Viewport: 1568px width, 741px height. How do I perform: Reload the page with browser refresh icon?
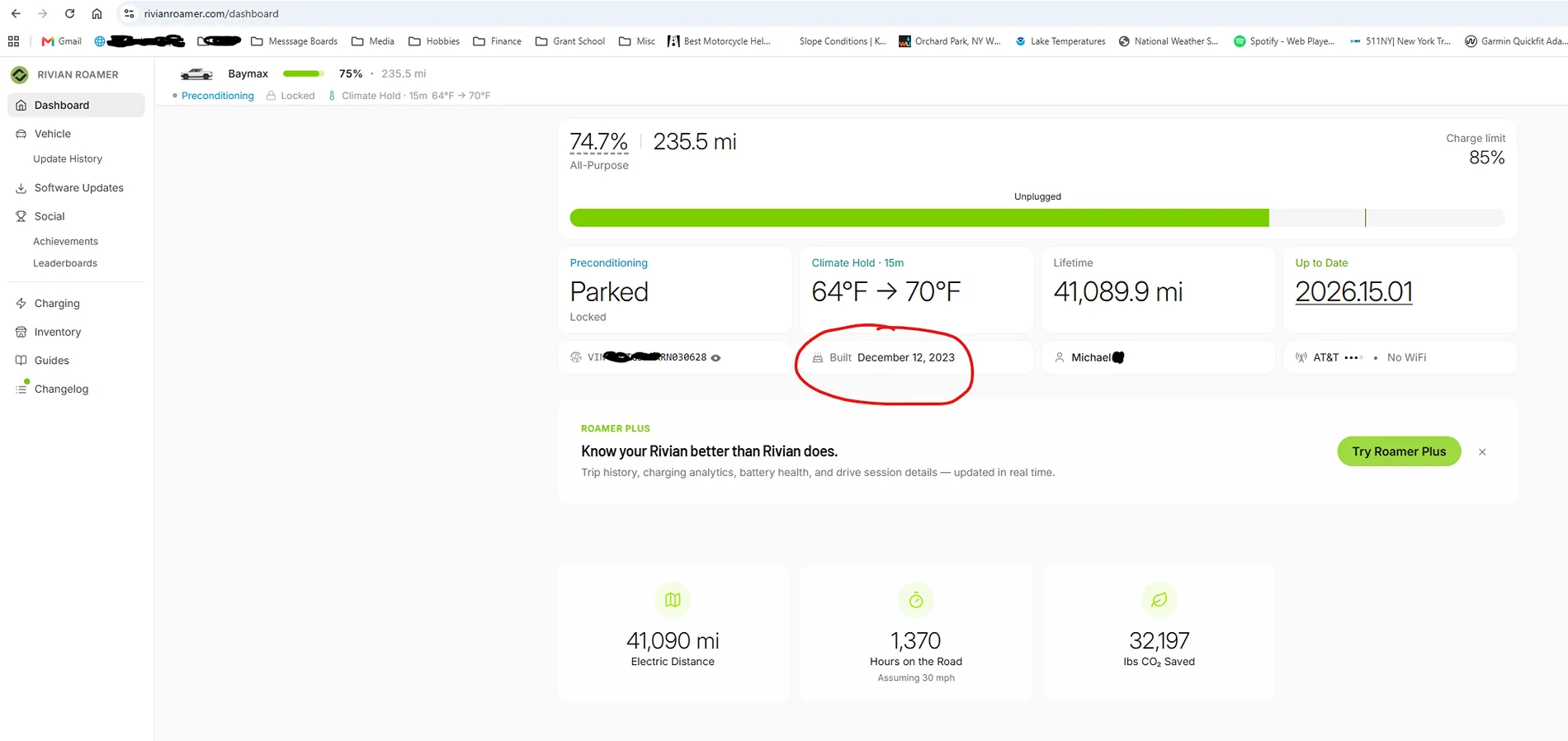click(x=70, y=13)
